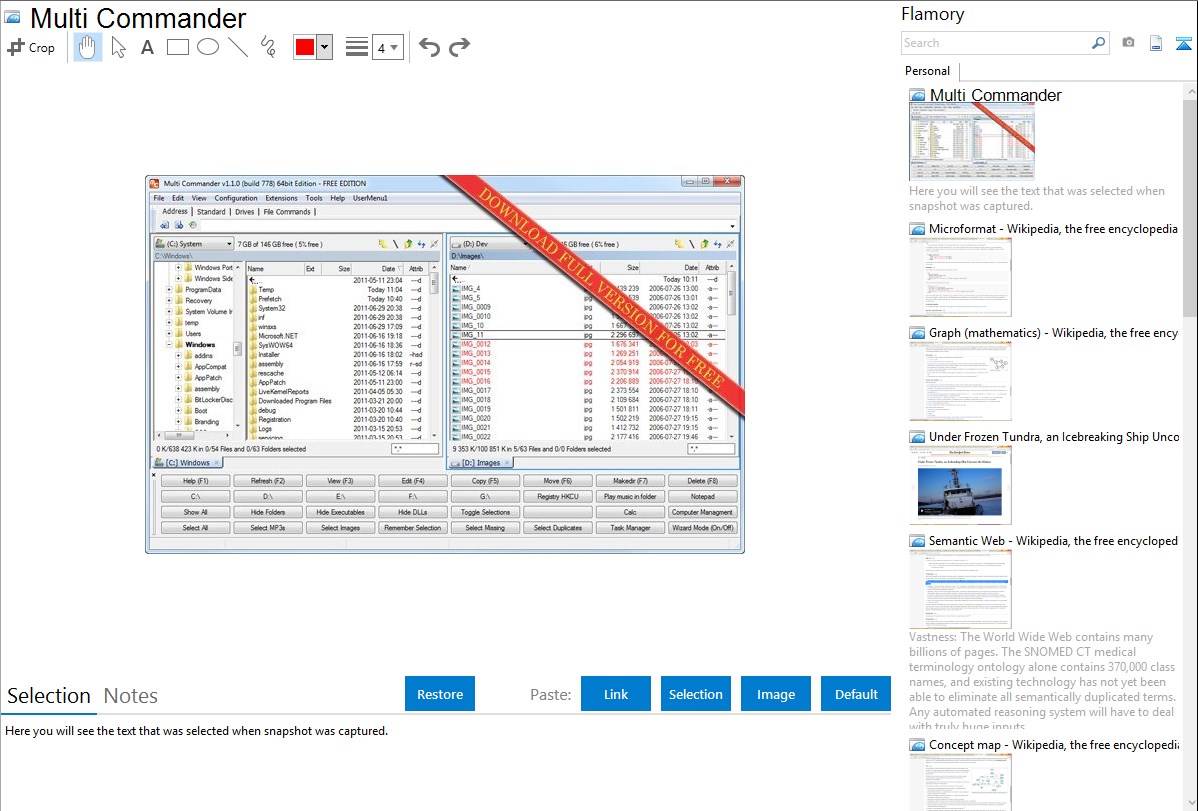Image resolution: width=1198 pixels, height=811 pixels.
Task: Open the Under Frozen Tundra ship thumbnail
Action: tap(960, 485)
